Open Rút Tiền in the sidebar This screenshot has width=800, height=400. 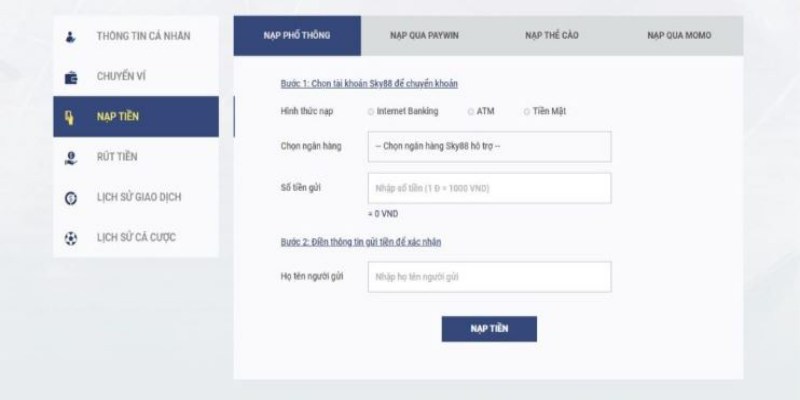click(x=136, y=157)
